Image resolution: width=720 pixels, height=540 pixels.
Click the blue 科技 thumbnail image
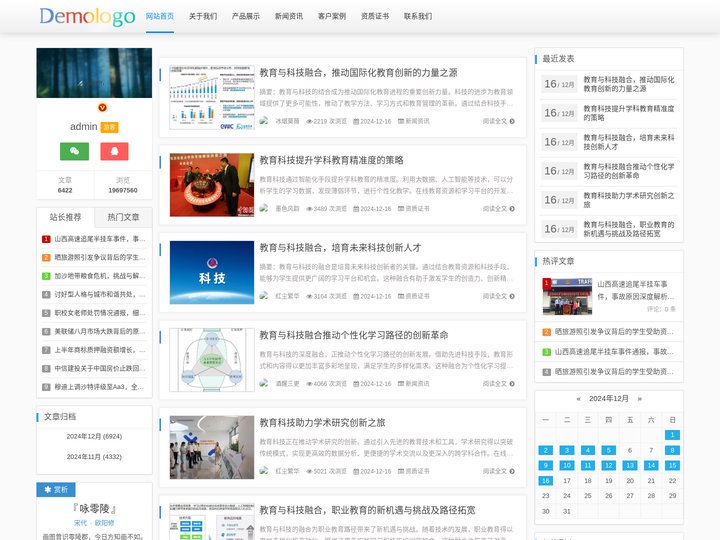point(212,272)
